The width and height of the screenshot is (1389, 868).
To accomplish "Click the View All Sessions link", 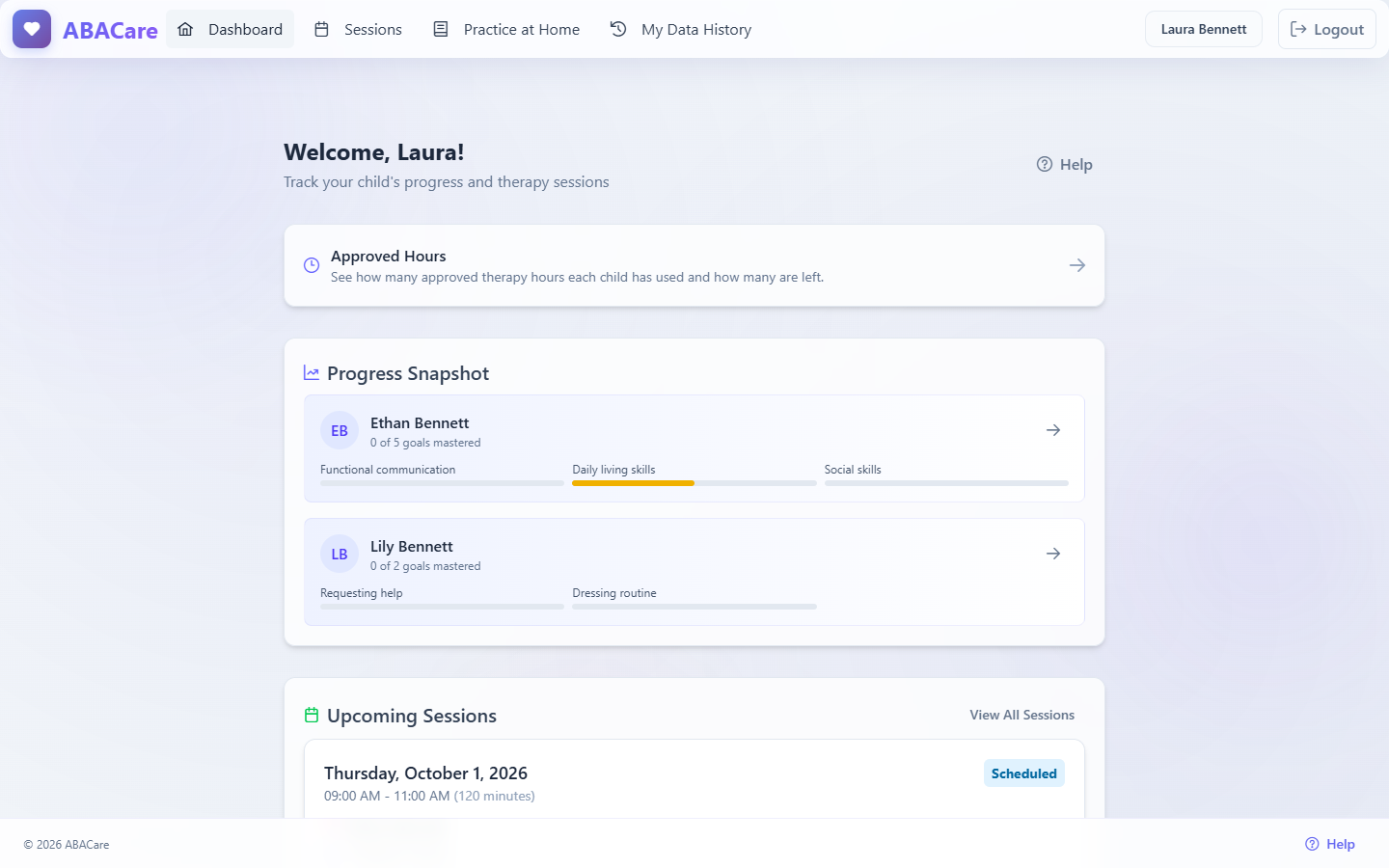I will pyautogui.click(x=1022, y=715).
